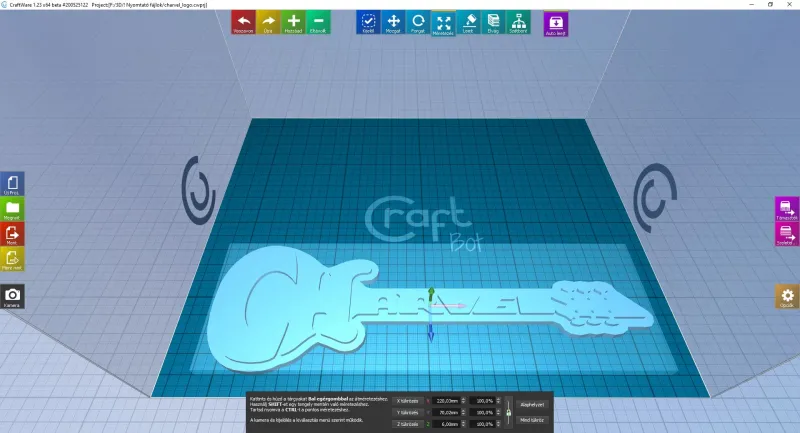Click the Y tükrözés mirror button
Image resolution: width=800 pixels, height=433 pixels.
click(x=407, y=413)
